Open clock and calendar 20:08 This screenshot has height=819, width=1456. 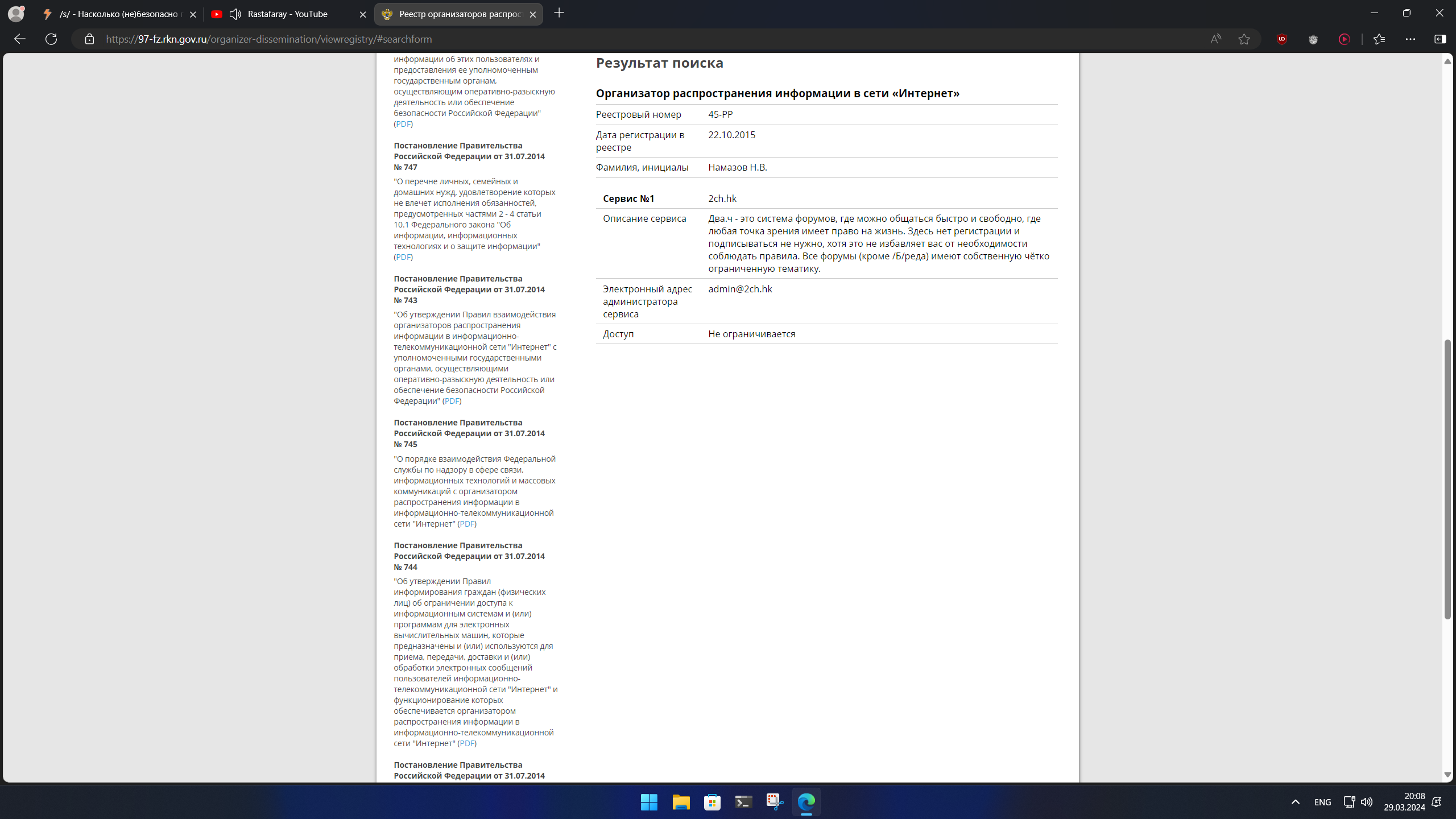[x=1404, y=802]
